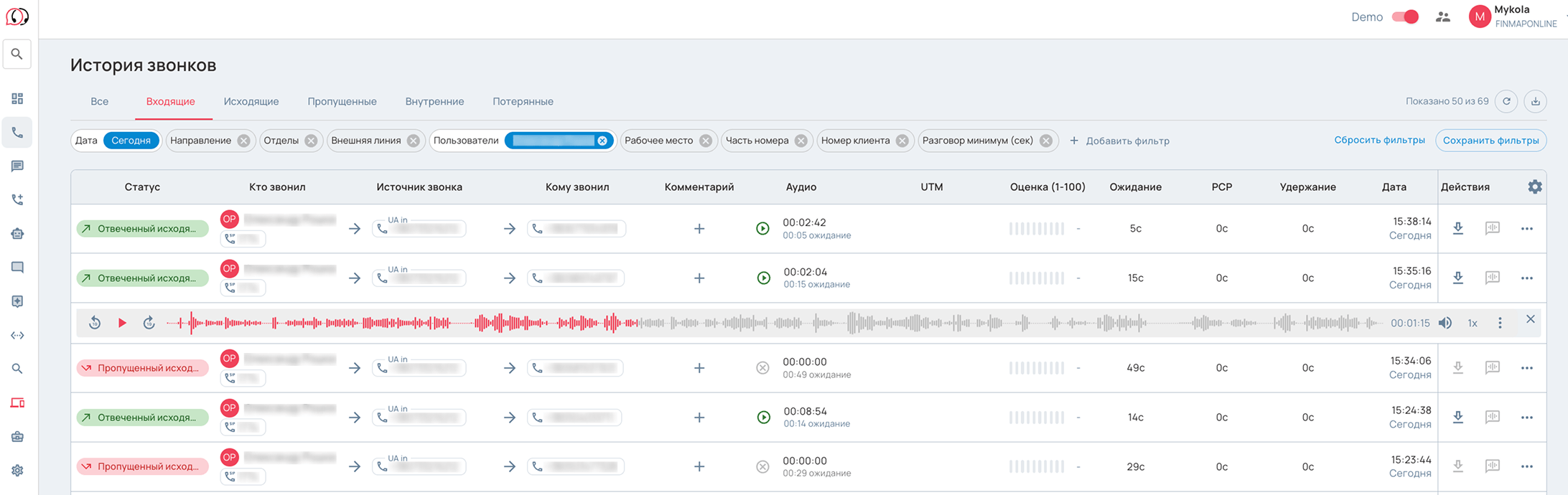1568x495 pixels.
Task: Remove the Направление filter
Action: [244, 141]
